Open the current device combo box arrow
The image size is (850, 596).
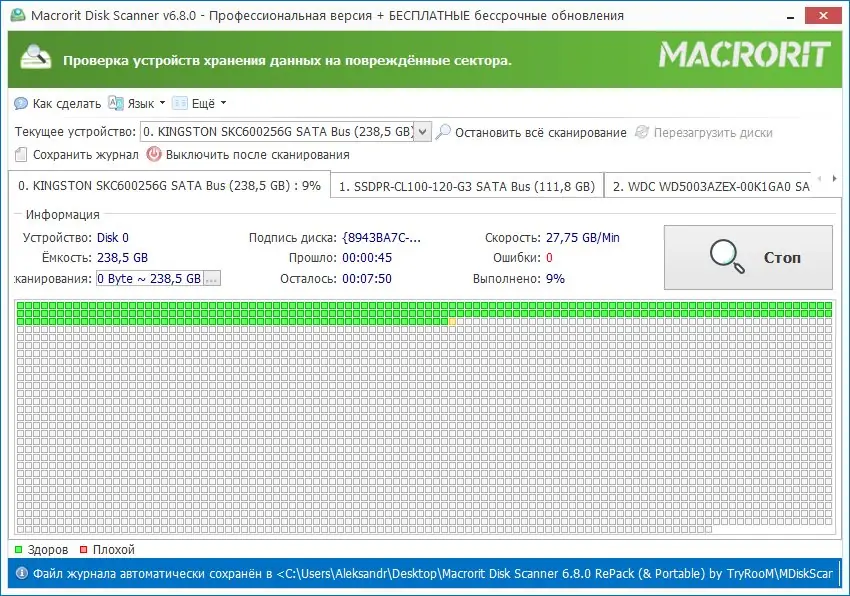[x=423, y=132]
